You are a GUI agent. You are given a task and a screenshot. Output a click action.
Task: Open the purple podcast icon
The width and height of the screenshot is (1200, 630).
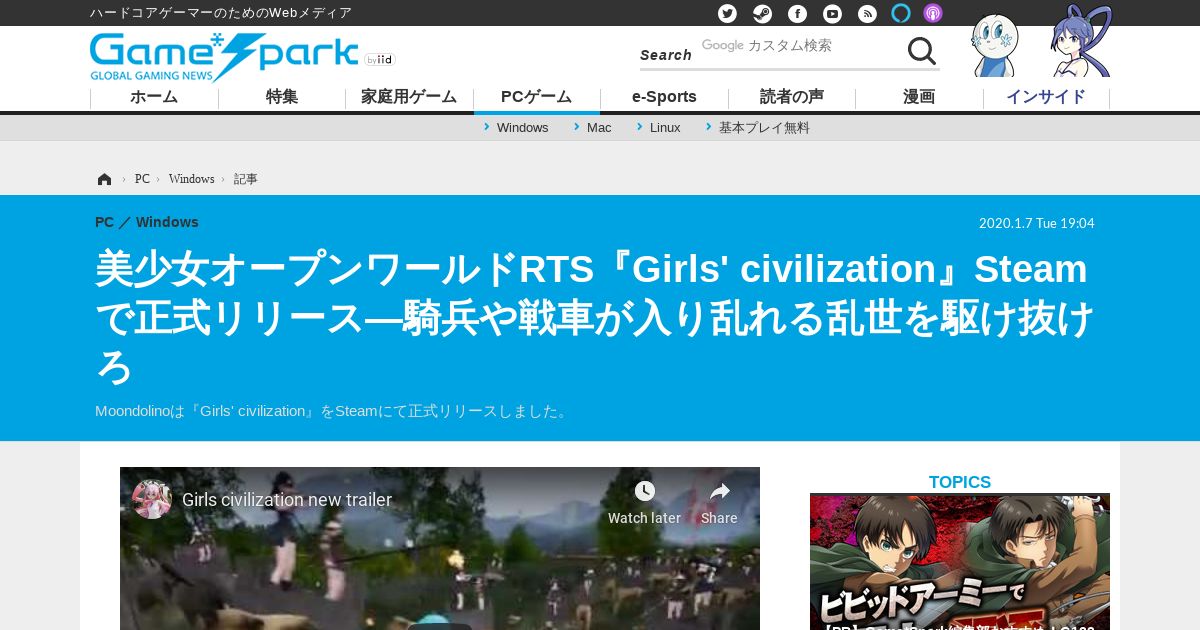coord(933,13)
